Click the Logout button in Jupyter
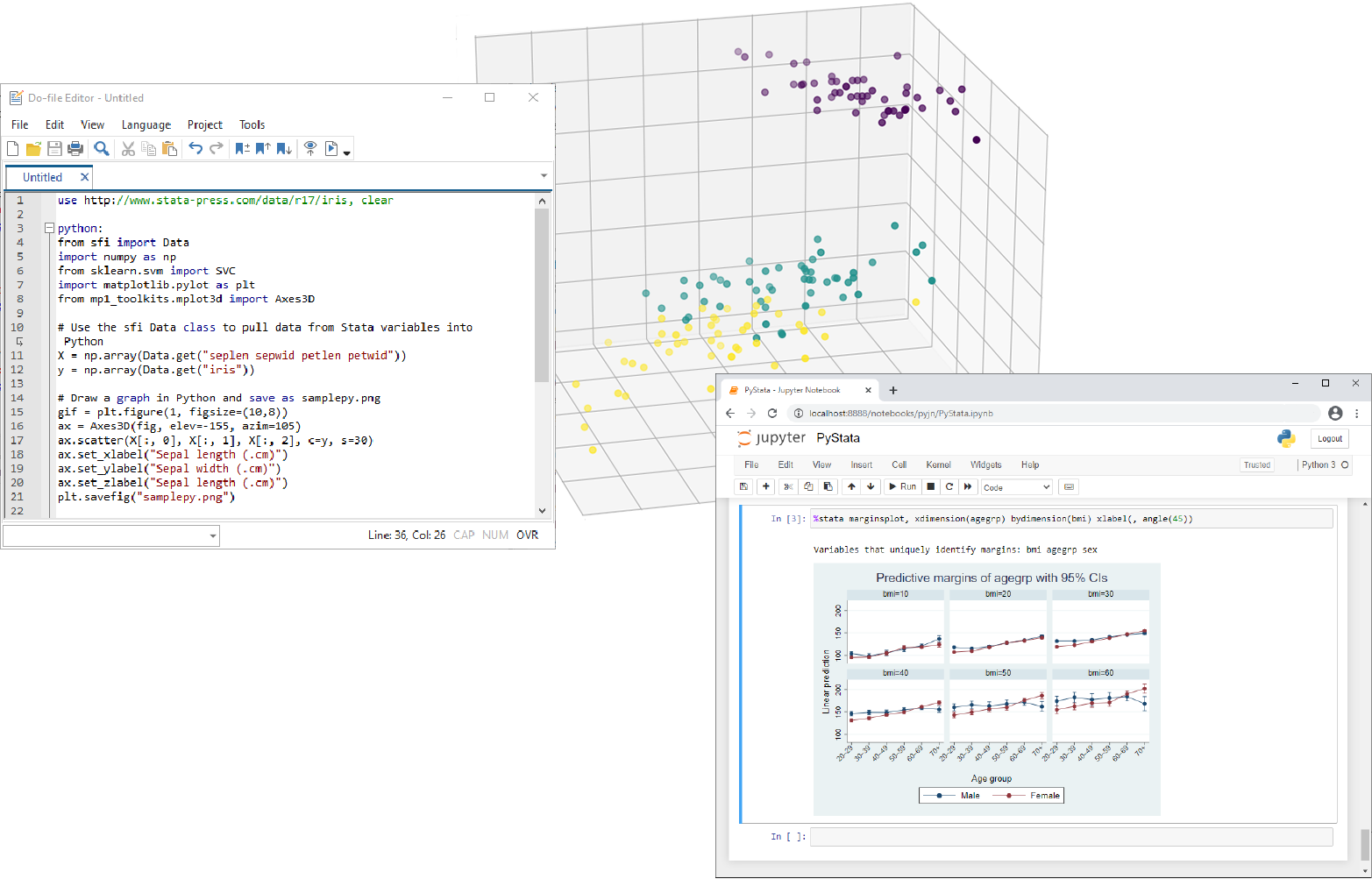1372x879 pixels. [1329, 439]
